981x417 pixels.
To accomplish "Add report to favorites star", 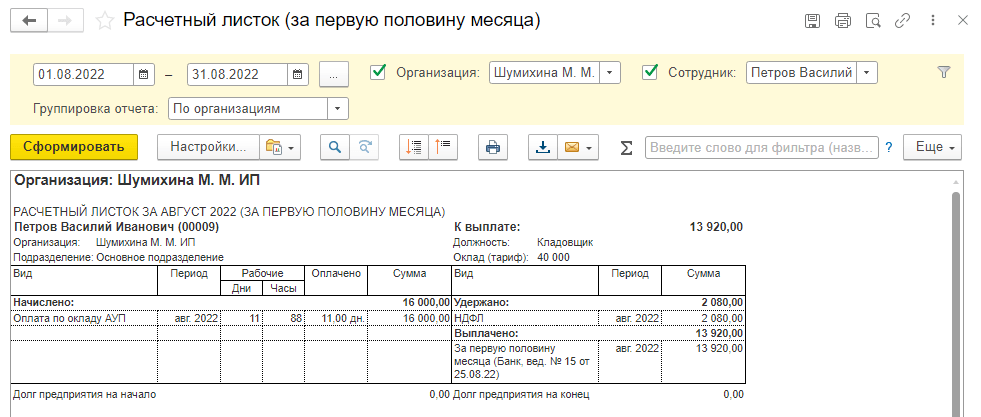I will point(104,20).
